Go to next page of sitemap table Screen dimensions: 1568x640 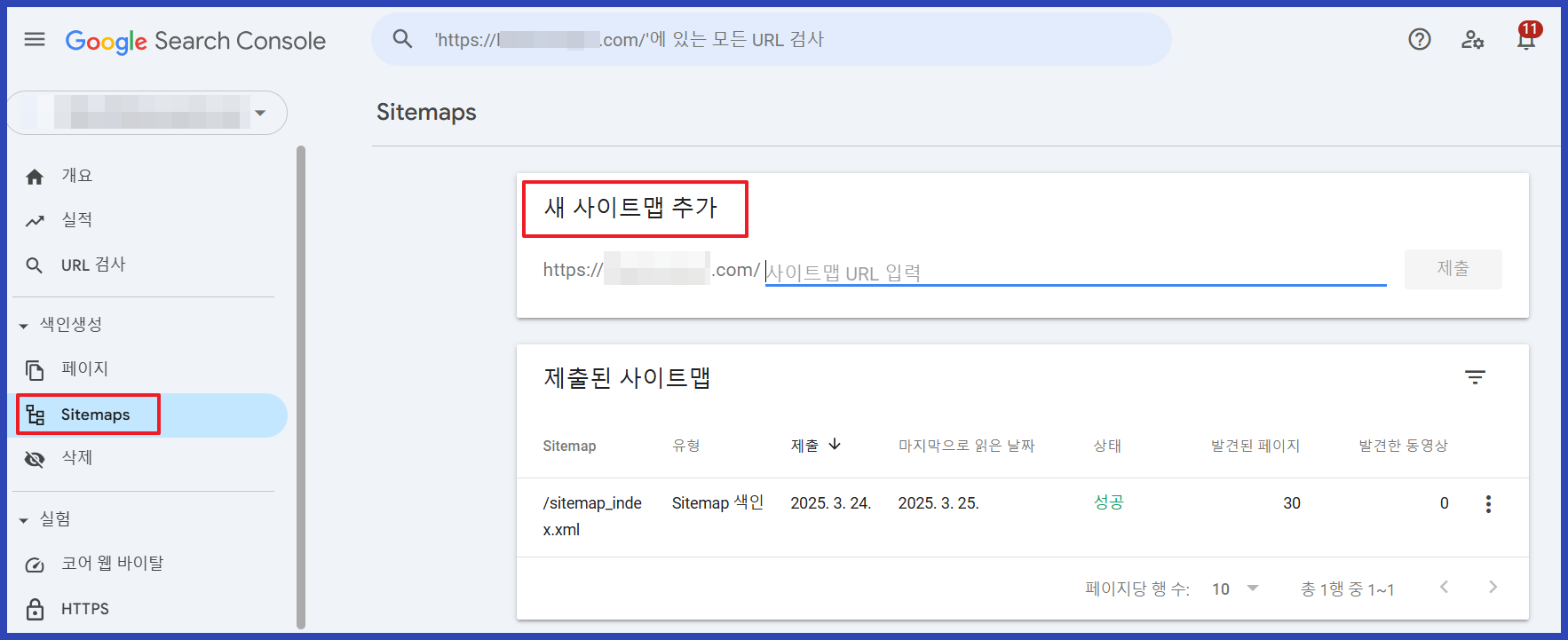(x=1493, y=587)
